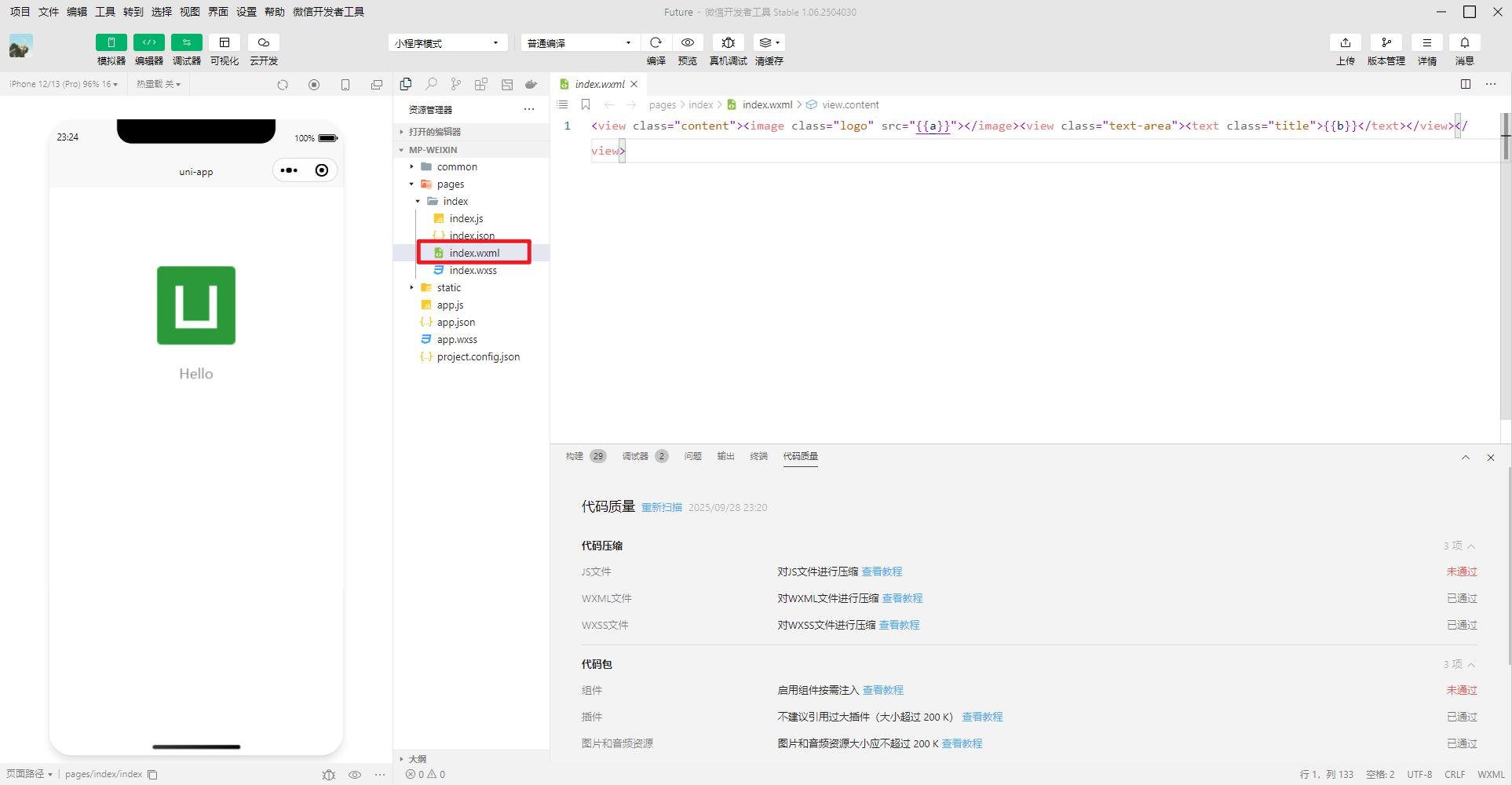
Task: Toggle bookmark icon in breadcrumb bar
Action: (x=586, y=104)
